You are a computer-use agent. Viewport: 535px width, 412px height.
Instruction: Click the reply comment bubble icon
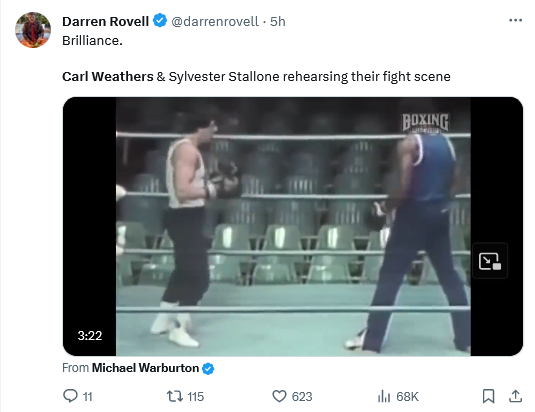pos(70,396)
